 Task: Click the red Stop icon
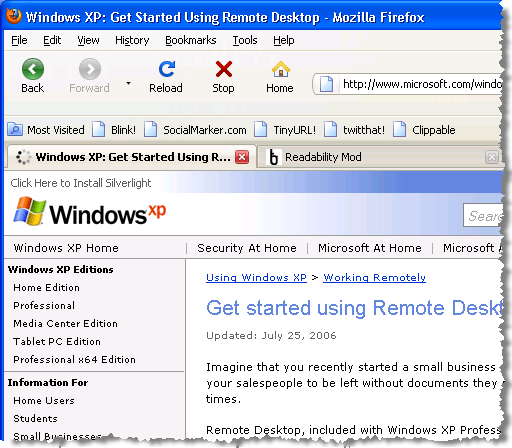tap(224, 69)
